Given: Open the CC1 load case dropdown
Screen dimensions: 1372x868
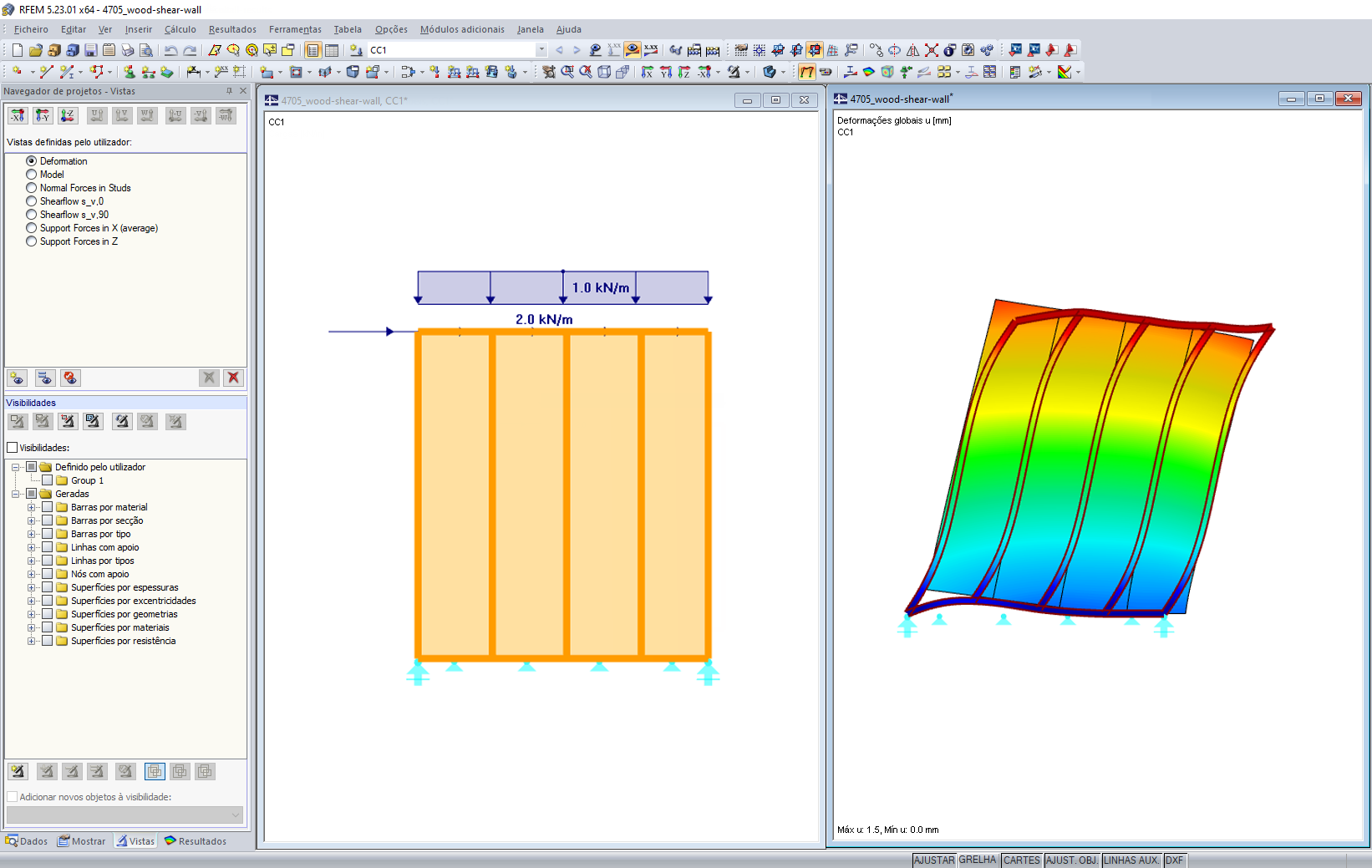Looking at the screenshot, I should [x=541, y=50].
